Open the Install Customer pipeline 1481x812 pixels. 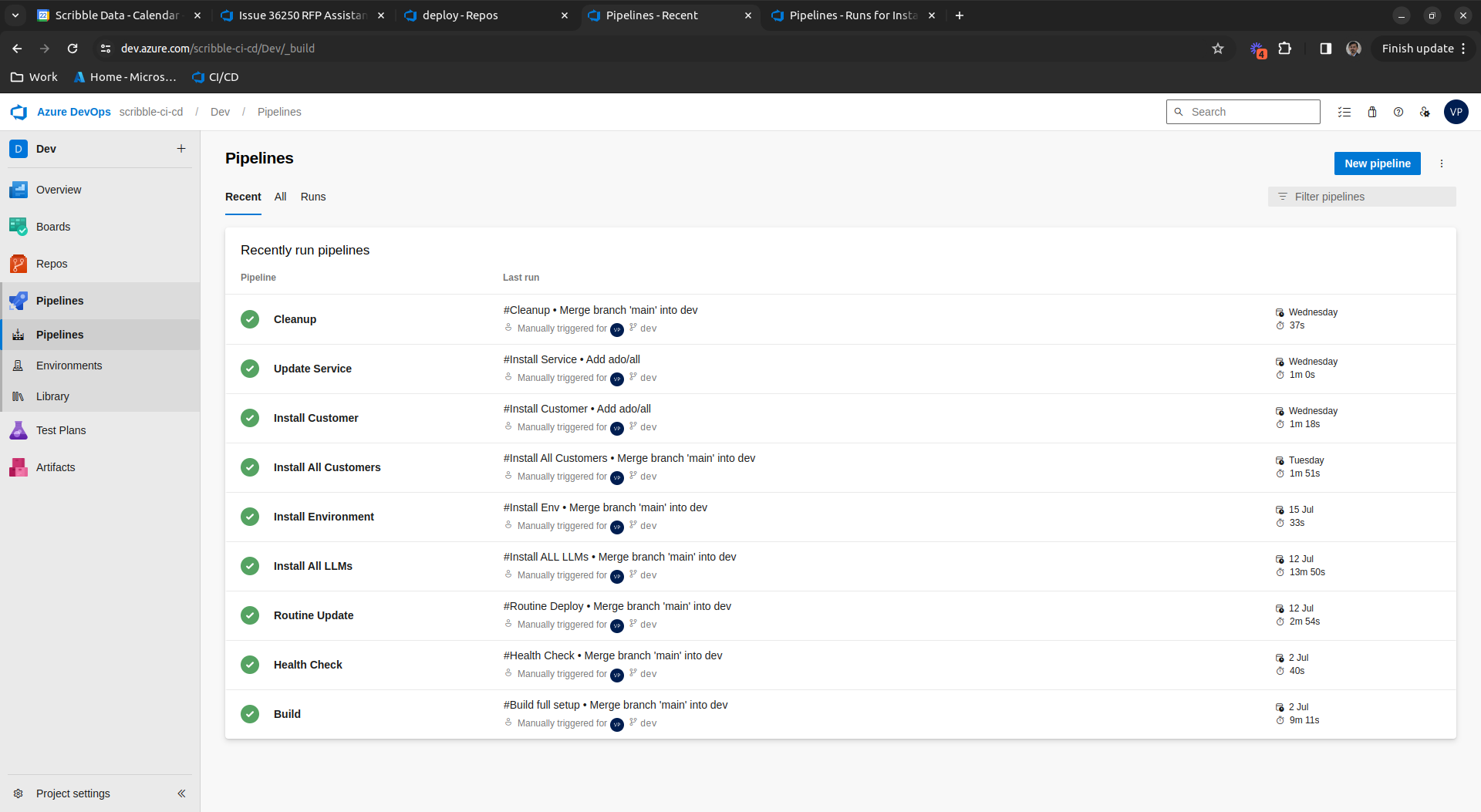pyautogui.click(x=316, y=418)
